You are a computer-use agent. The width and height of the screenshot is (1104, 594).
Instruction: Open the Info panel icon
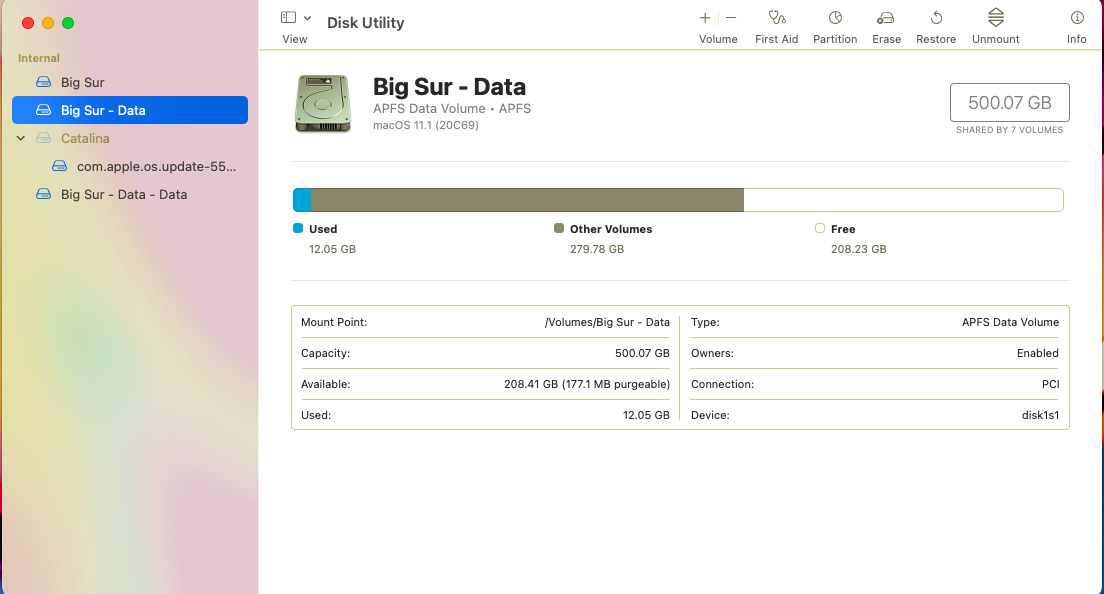(x=1077, y=18)
